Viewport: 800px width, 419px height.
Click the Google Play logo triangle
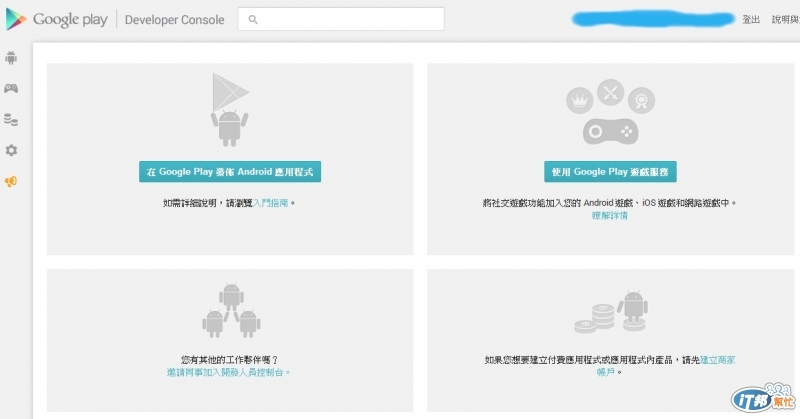pyautogui.click(x=16, y=19)
